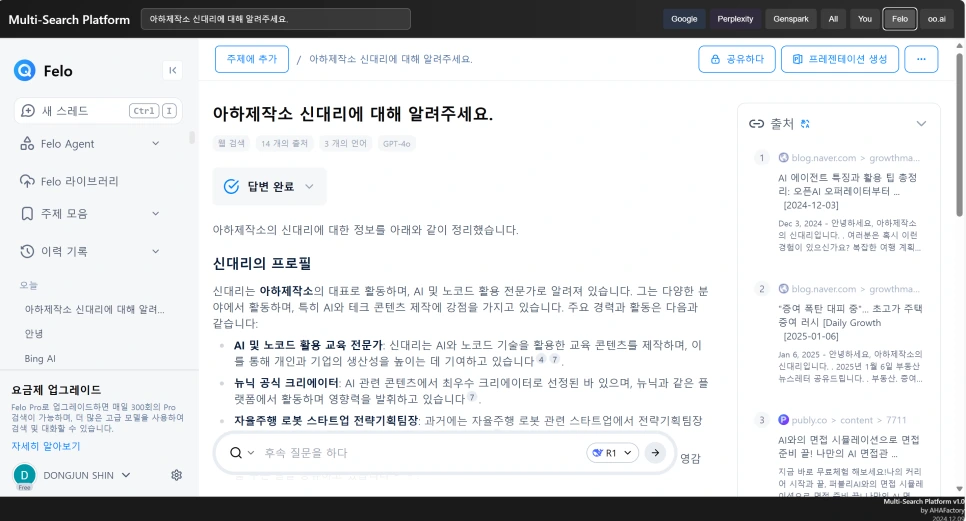Image resolution: width=966 pixels, height=521 pixels.
Task: Click the 웹 검색 tag
Action: pyautogui.click(x=232, y=143)
